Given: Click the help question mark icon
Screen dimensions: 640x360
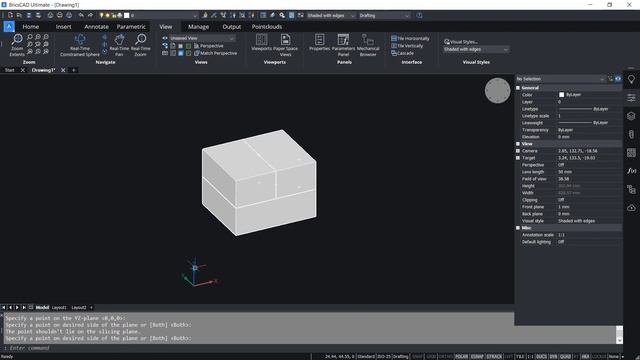Looking at the screenshot, I should tap(419, 16).
